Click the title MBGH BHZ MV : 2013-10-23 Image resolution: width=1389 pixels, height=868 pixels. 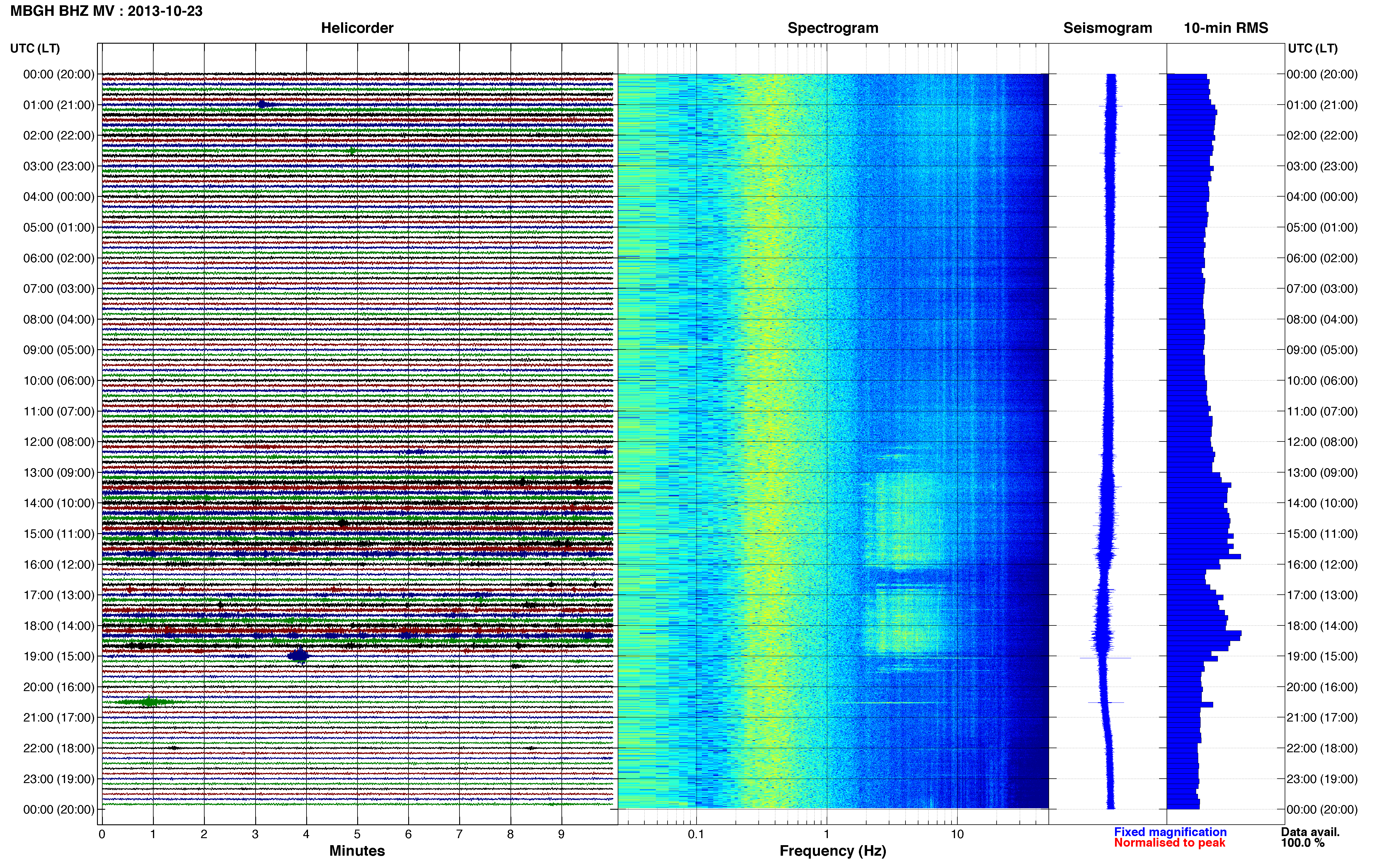click(106, 11)
